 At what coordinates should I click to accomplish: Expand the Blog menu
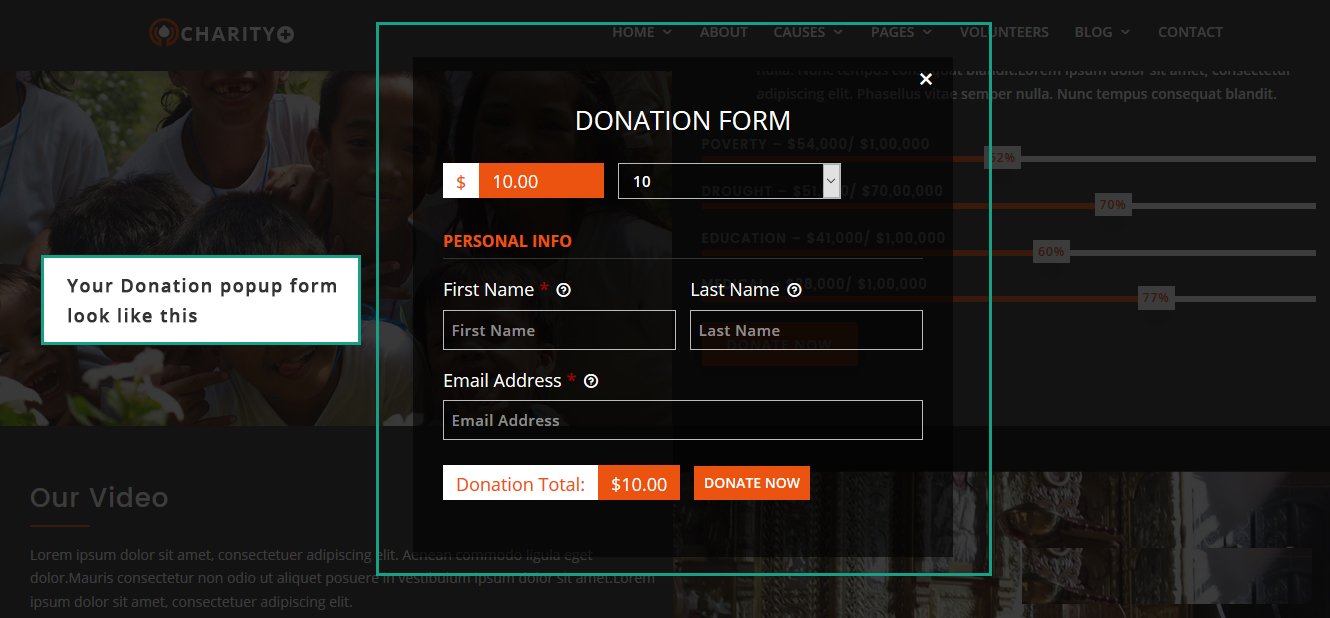coord(1102,32)
